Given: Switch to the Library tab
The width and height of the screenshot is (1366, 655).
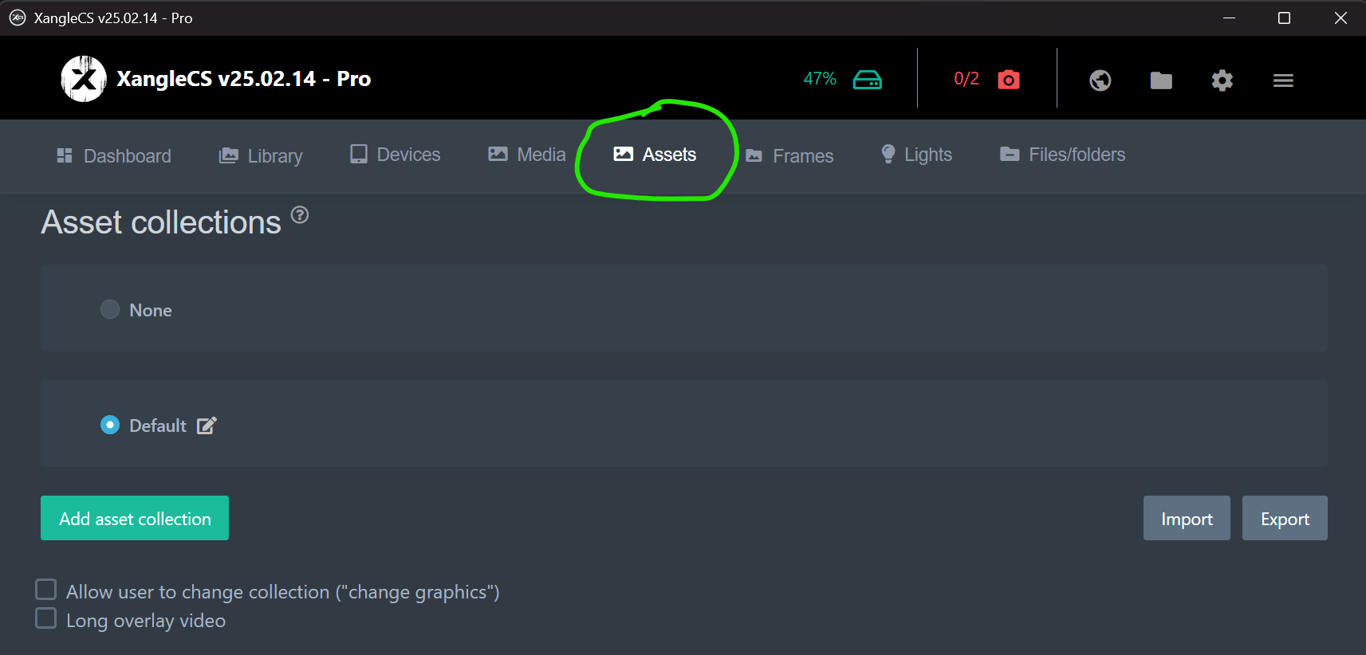Looking at the screenshot, I should click(261, 156).
